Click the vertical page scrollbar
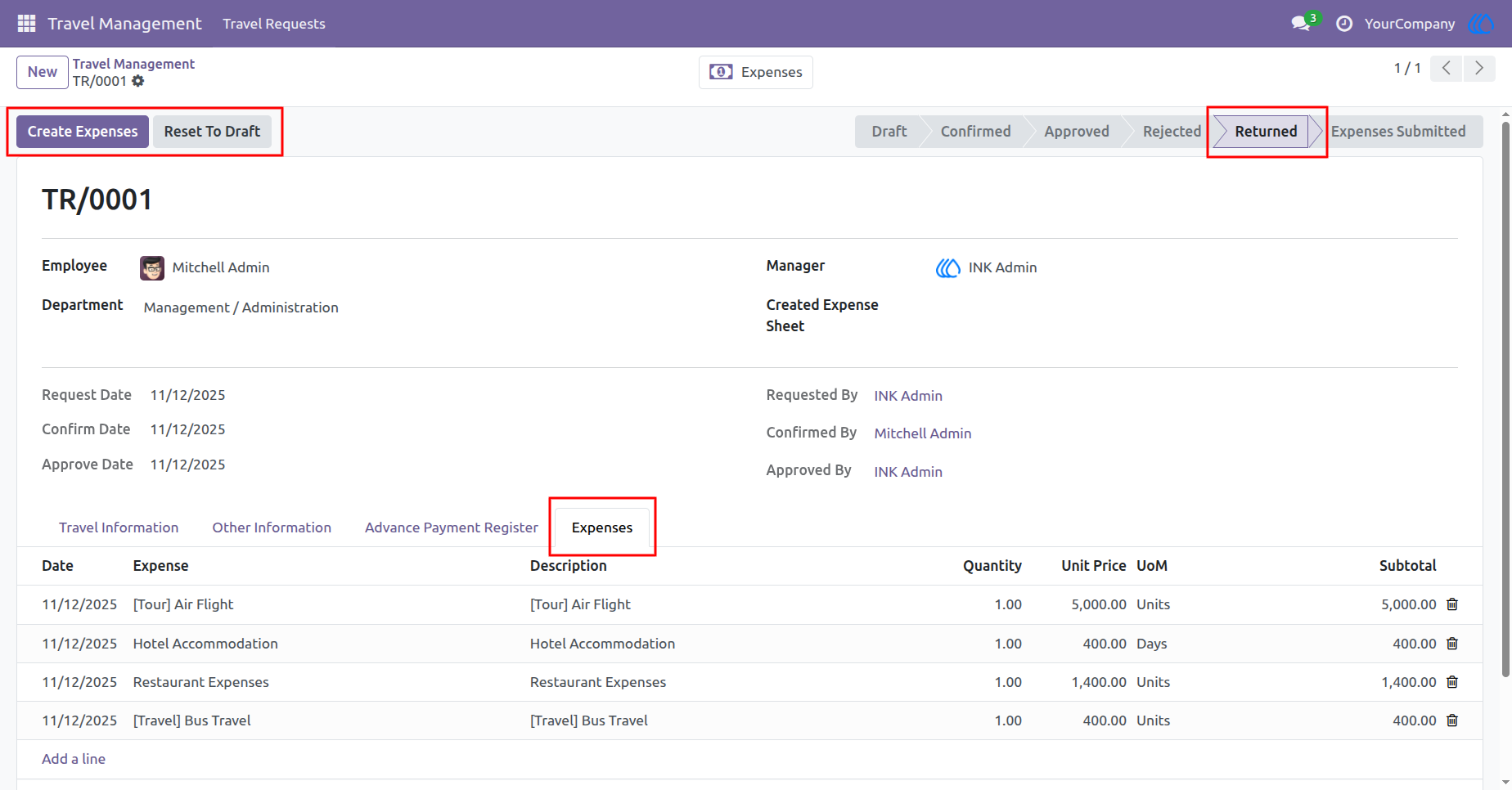This screenshot has width=1512, height=790. 1505,399
